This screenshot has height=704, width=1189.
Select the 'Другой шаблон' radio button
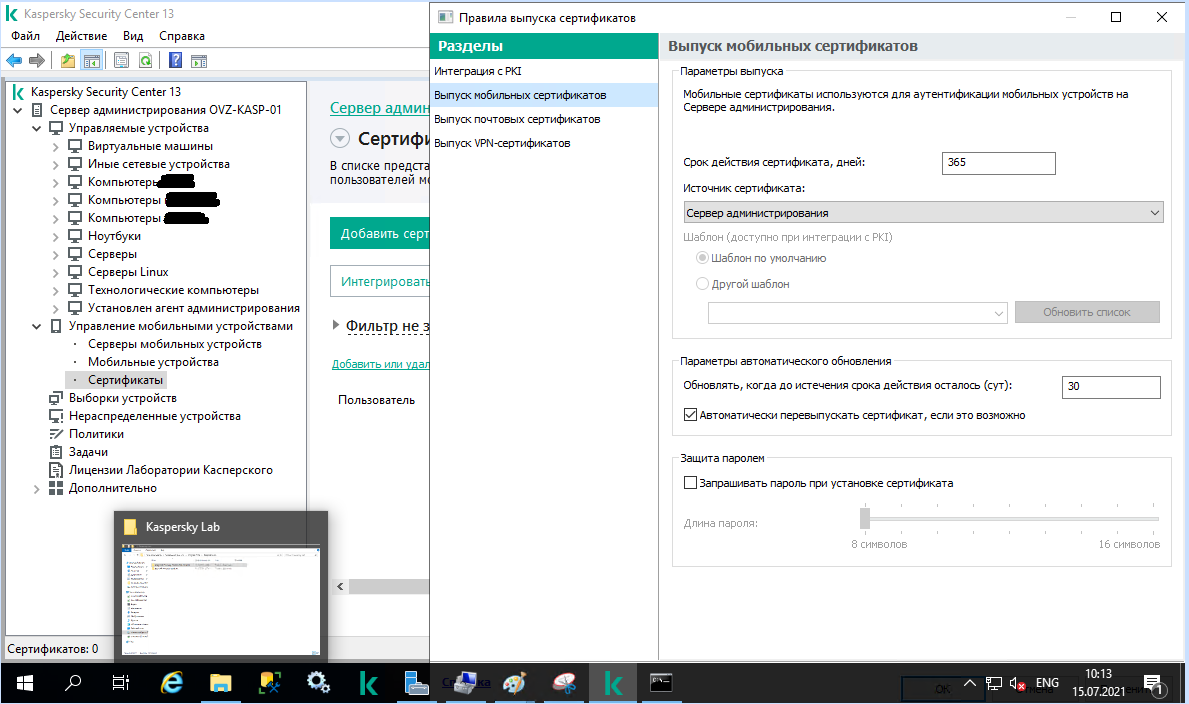702,284
